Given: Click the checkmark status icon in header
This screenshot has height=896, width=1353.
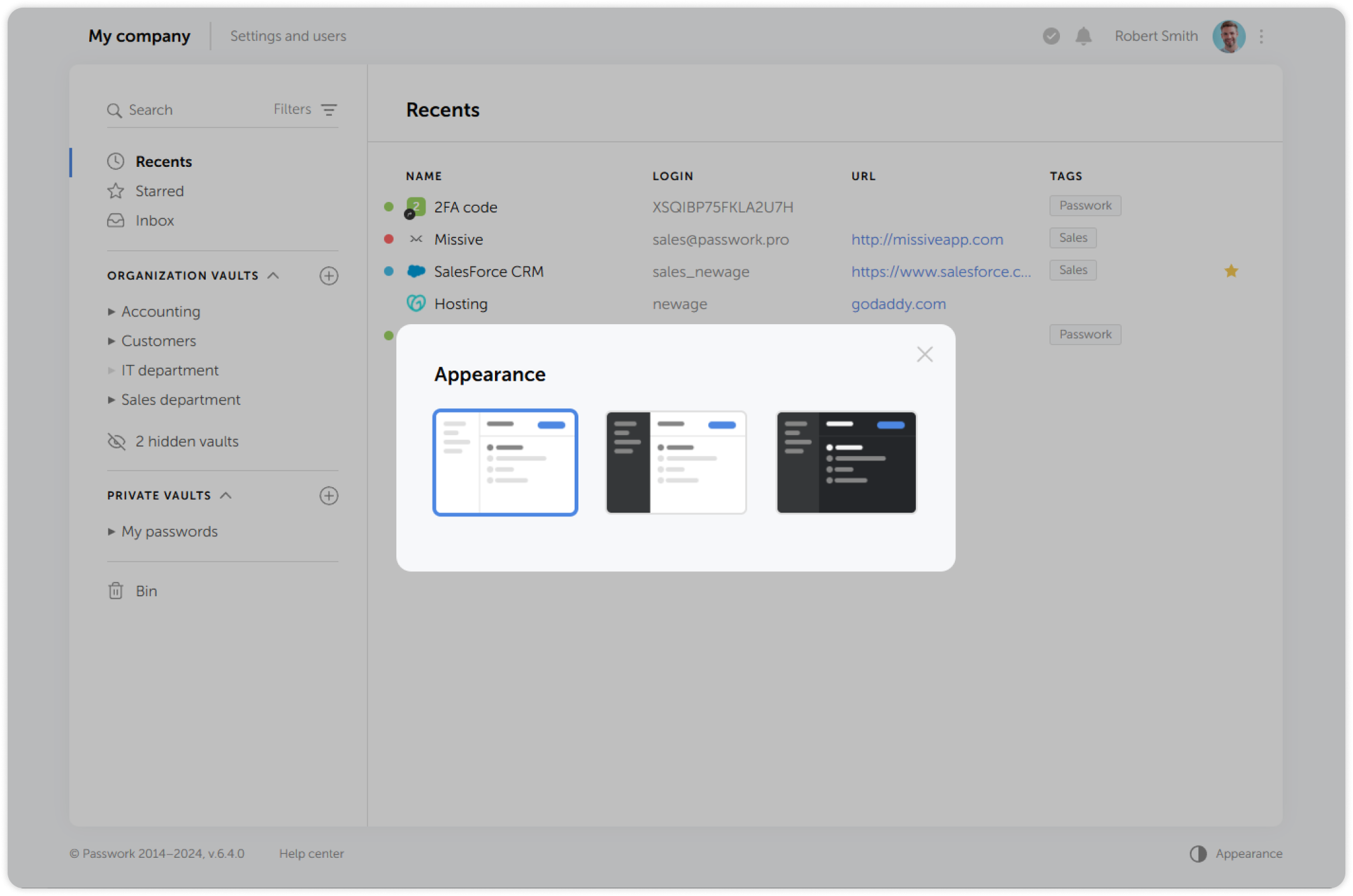Looking at the screenshot, I should click(x=1051, y=36).
